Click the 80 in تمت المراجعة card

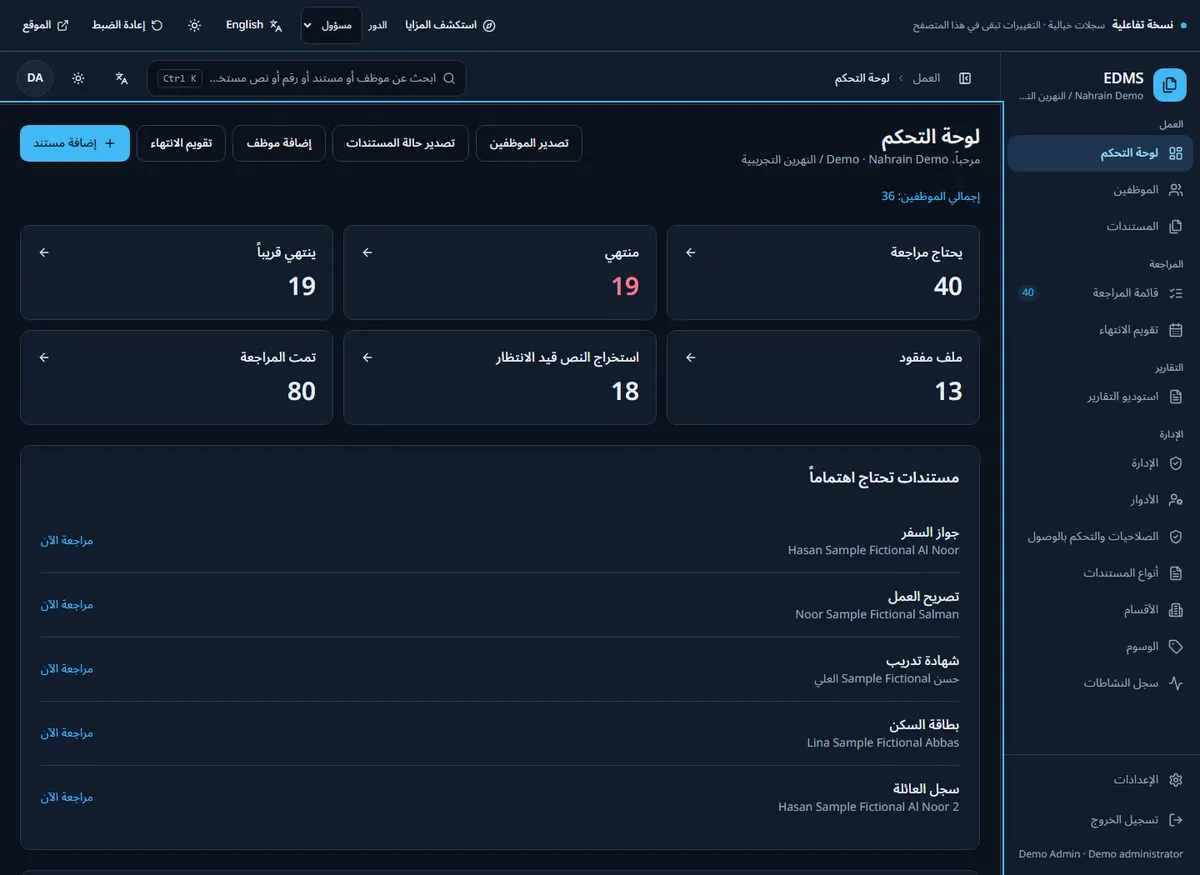[x=302, y=391]
